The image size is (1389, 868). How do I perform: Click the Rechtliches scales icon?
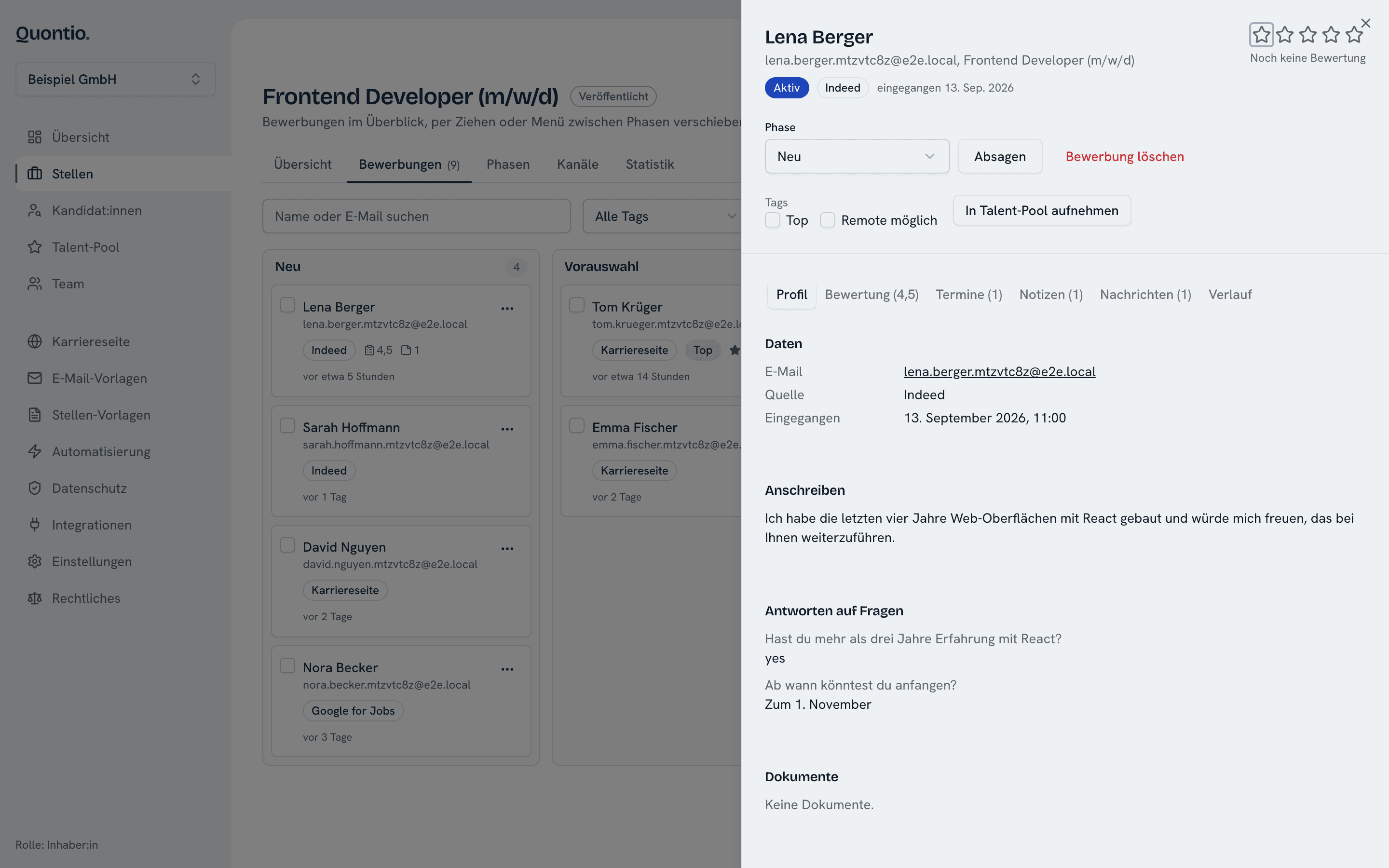click(x=34, y=598)
